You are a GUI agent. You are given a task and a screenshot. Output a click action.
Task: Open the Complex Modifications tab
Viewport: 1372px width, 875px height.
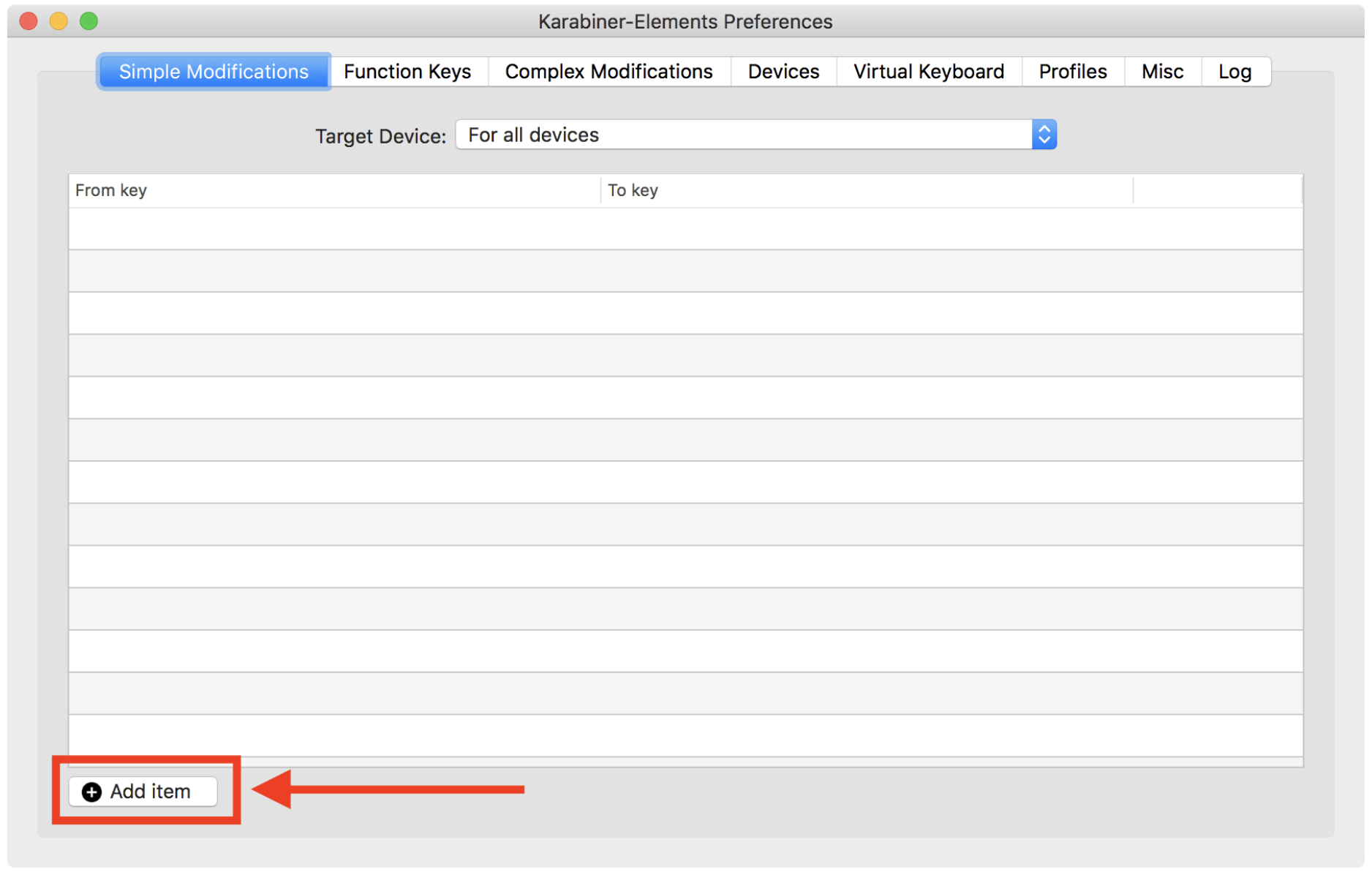pyautogui.click(x=608, y=72)
